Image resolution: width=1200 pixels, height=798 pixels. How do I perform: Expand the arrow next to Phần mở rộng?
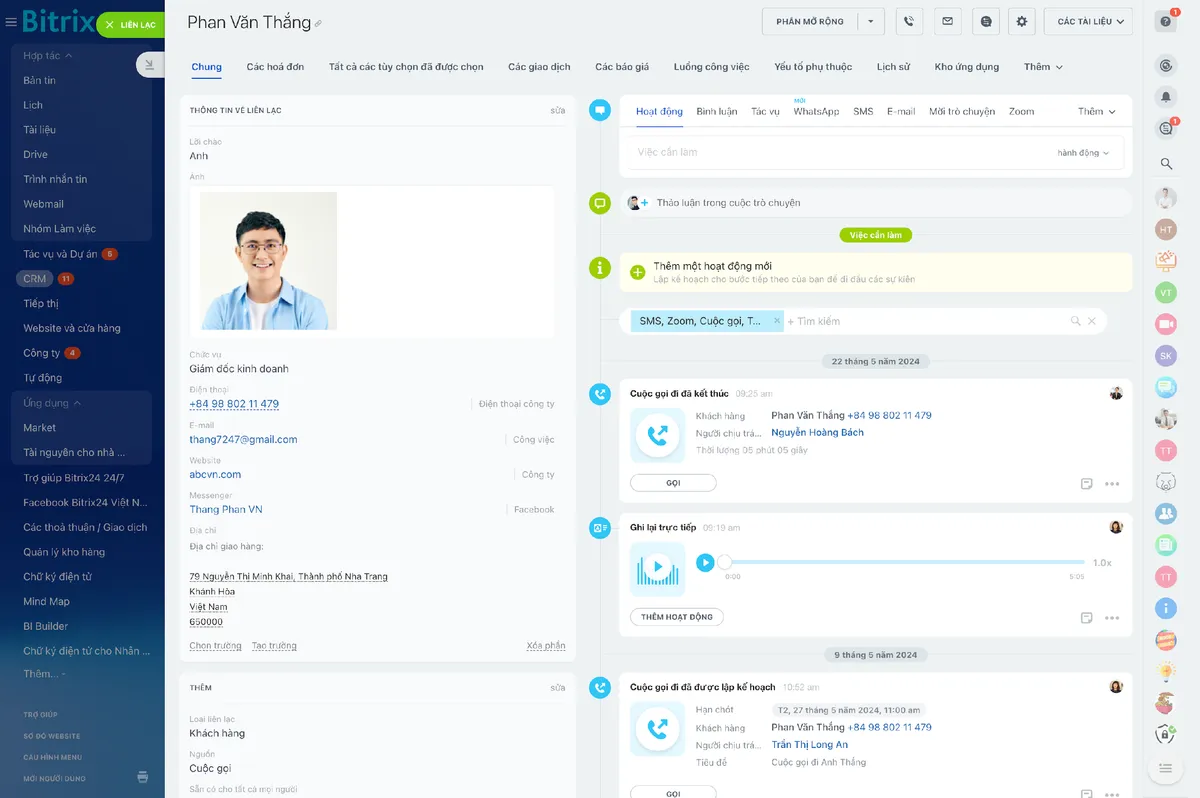871,21
